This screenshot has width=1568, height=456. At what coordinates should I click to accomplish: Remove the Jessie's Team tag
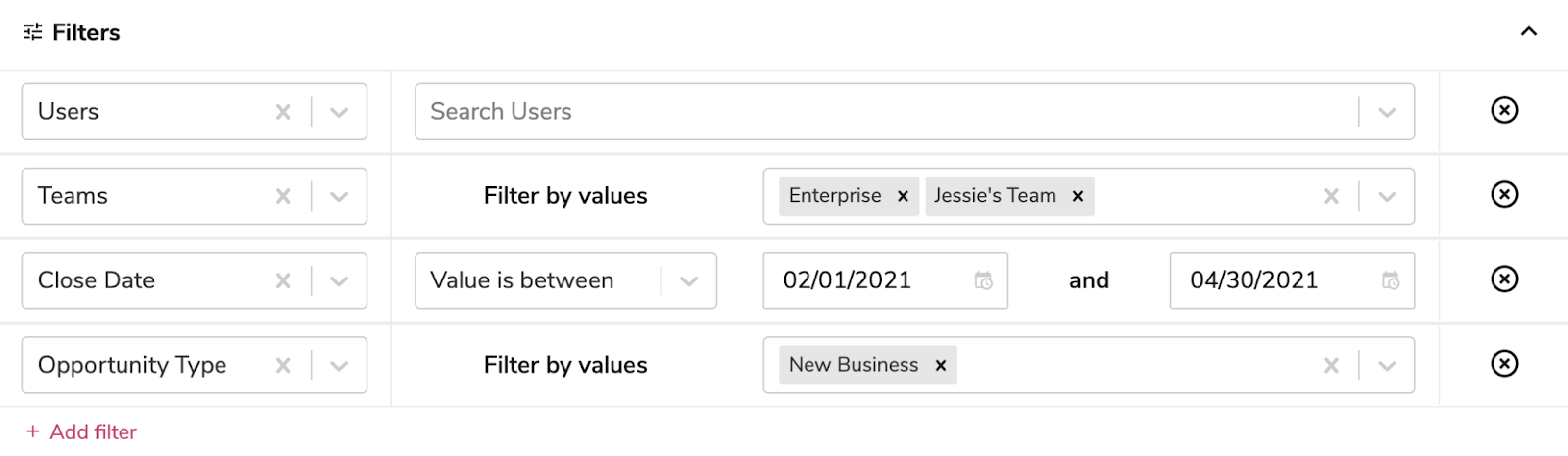[1078, 196]
